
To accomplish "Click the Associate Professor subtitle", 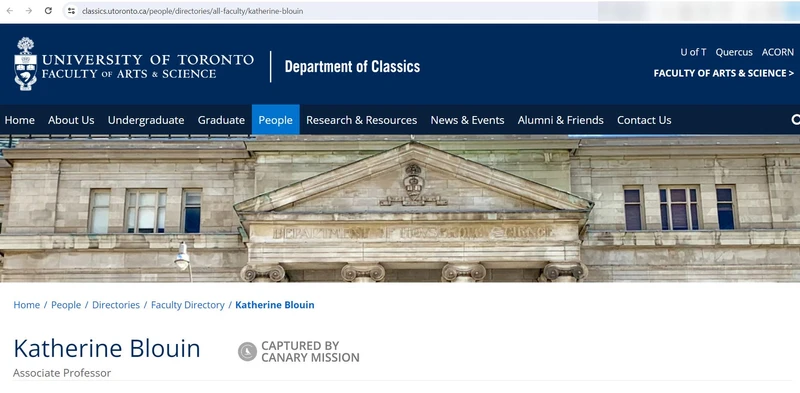I will click(62, 373).
